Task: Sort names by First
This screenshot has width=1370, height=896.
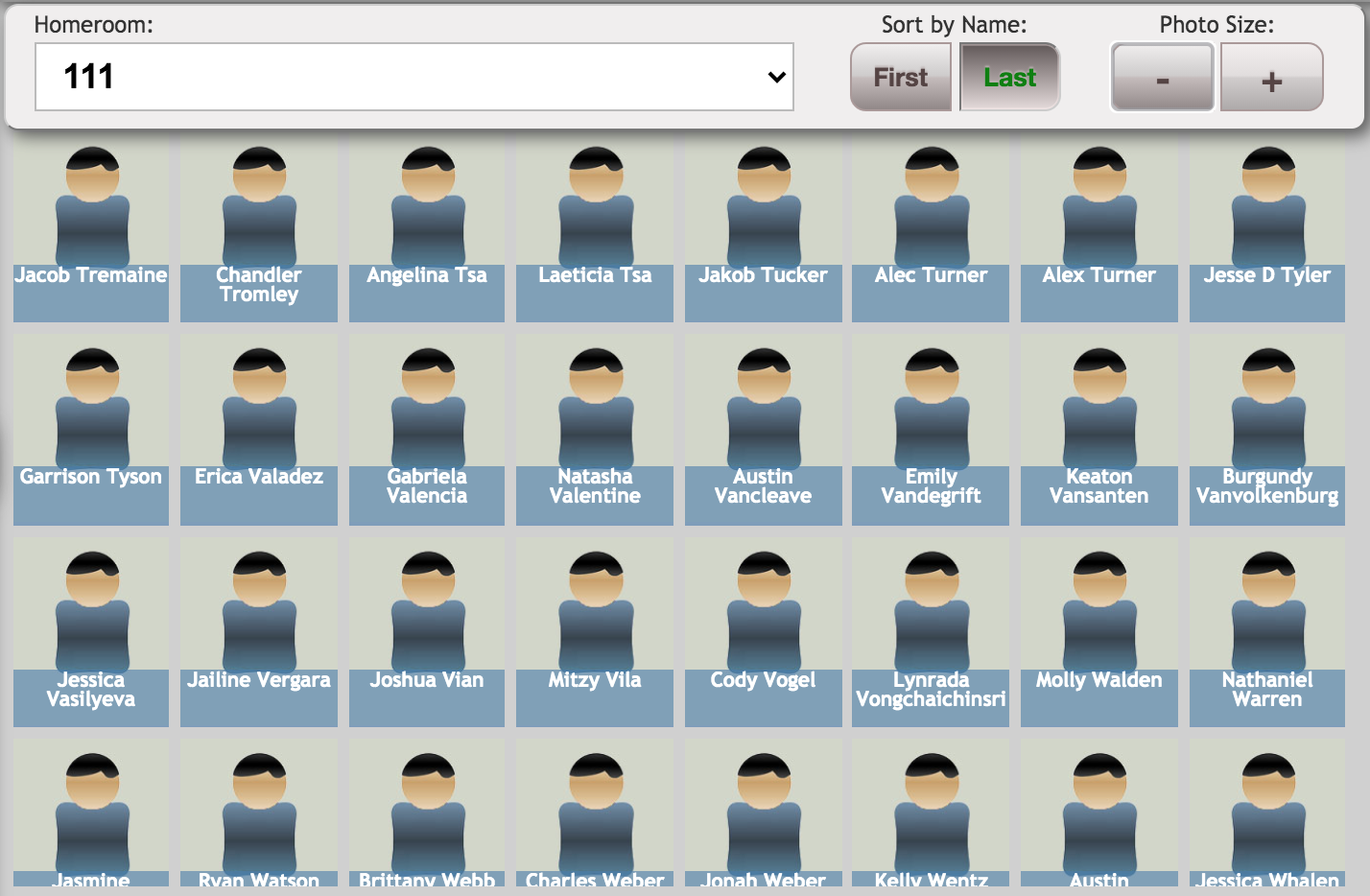Action: click(x=901, y=77)
